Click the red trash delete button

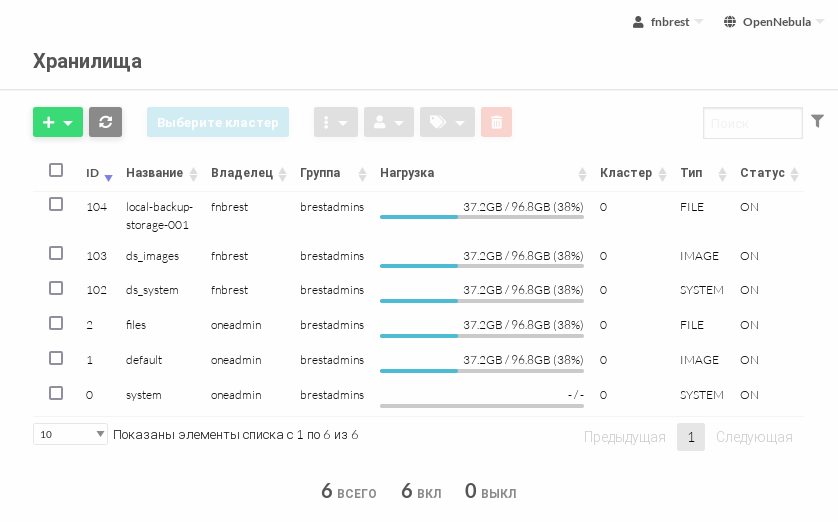[496, 122]
